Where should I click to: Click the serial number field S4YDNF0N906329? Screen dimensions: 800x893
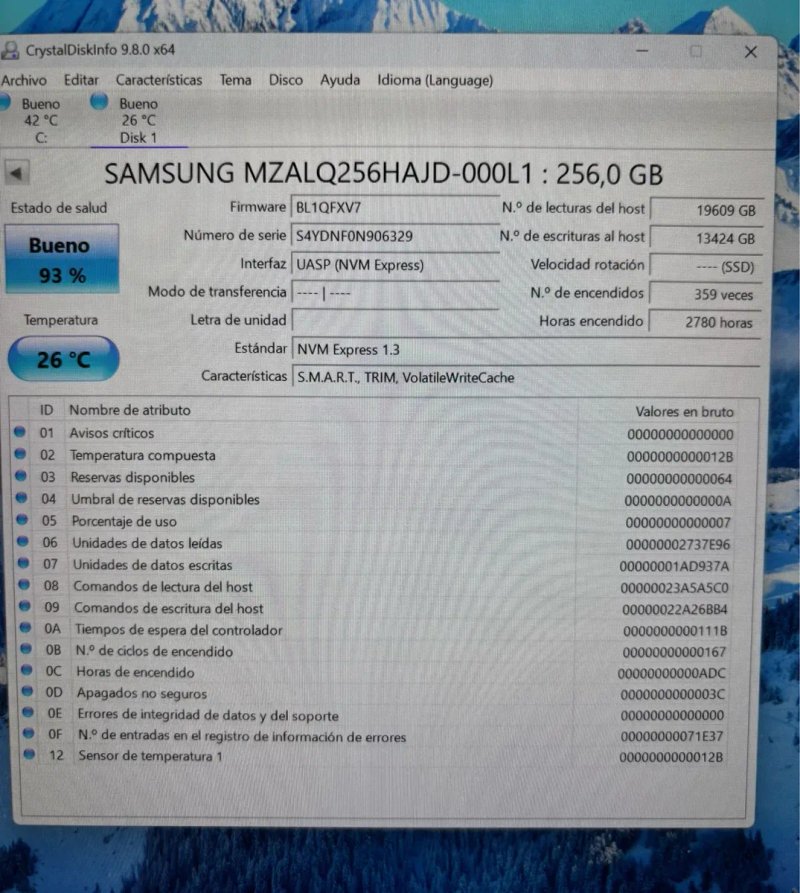tap(395, 236)
